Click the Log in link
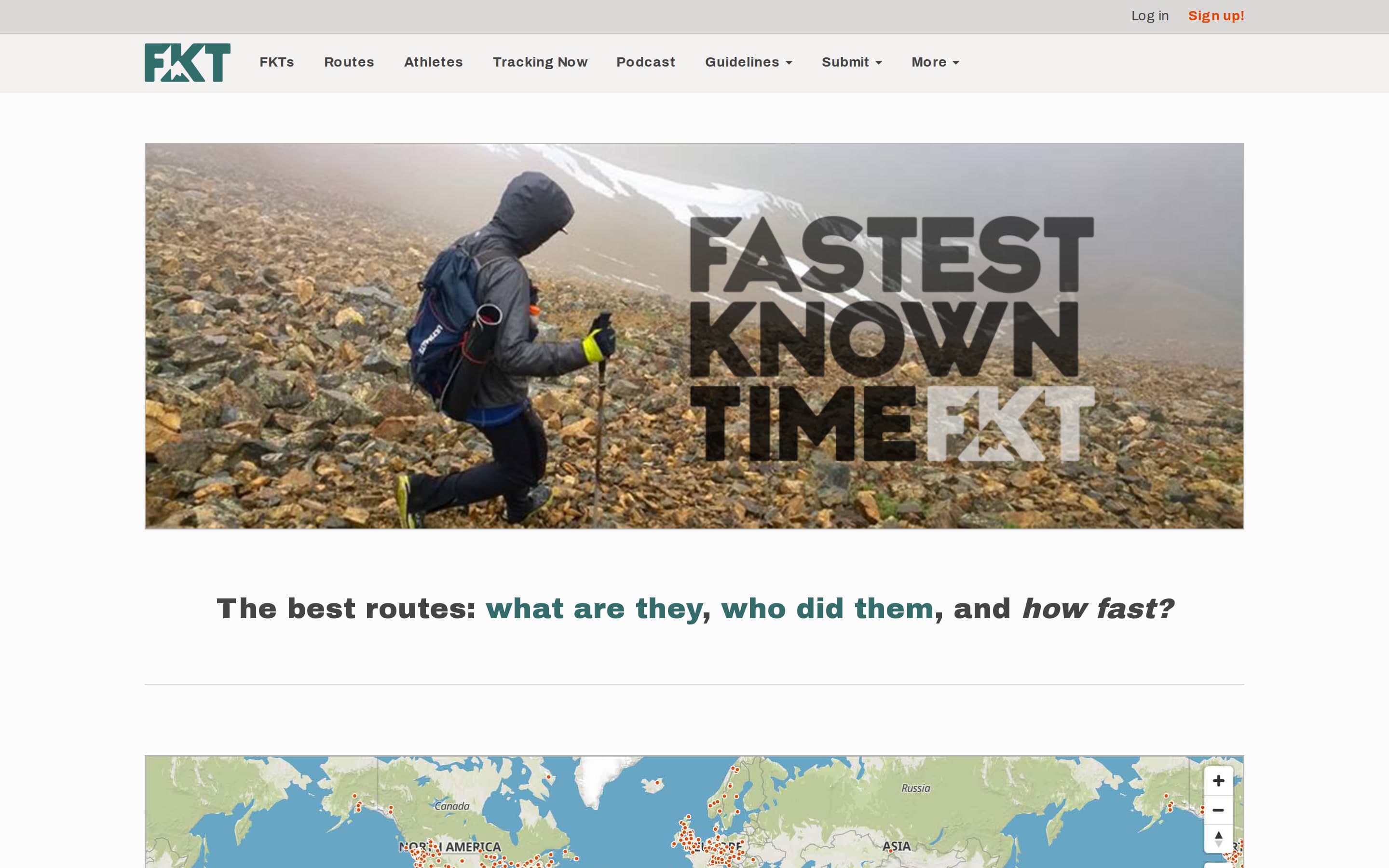Viewport: 1389px width, 868px height. pos(1150,16)
